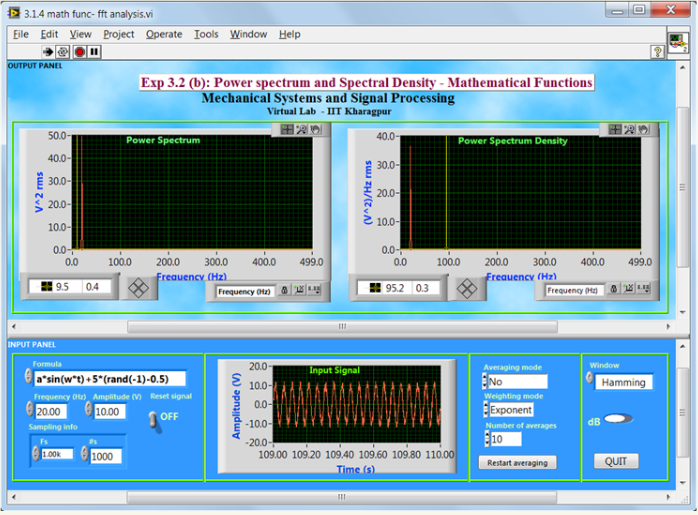Click the Run arrow in the toolbar
The image size is (698, 515).
tap(48, 52)
